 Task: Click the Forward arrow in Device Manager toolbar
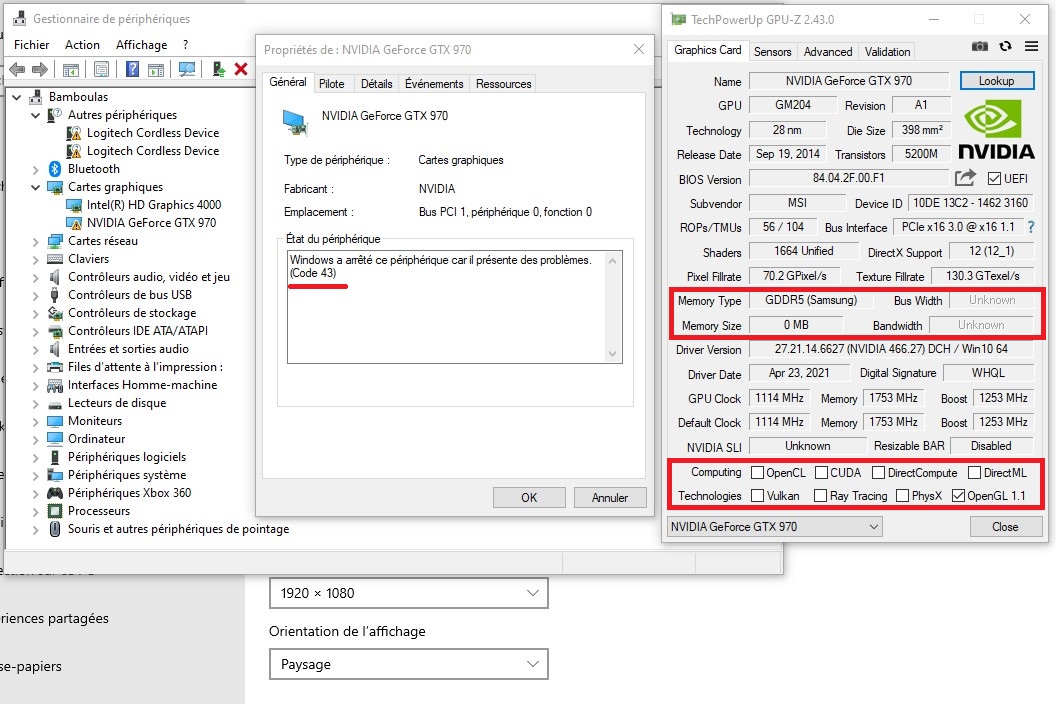coord(40,69)
